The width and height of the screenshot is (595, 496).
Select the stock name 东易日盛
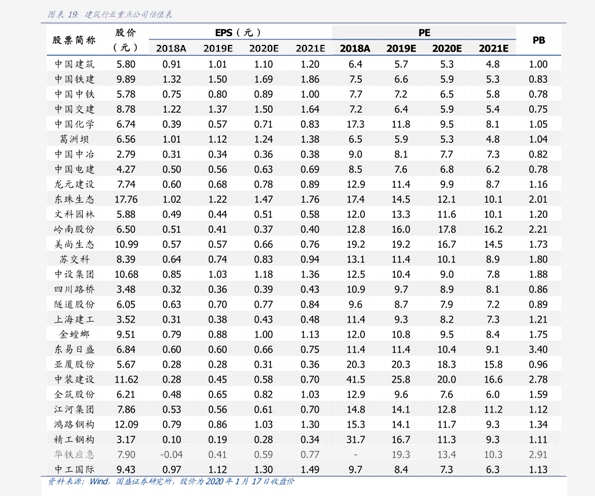coord(74,349)
